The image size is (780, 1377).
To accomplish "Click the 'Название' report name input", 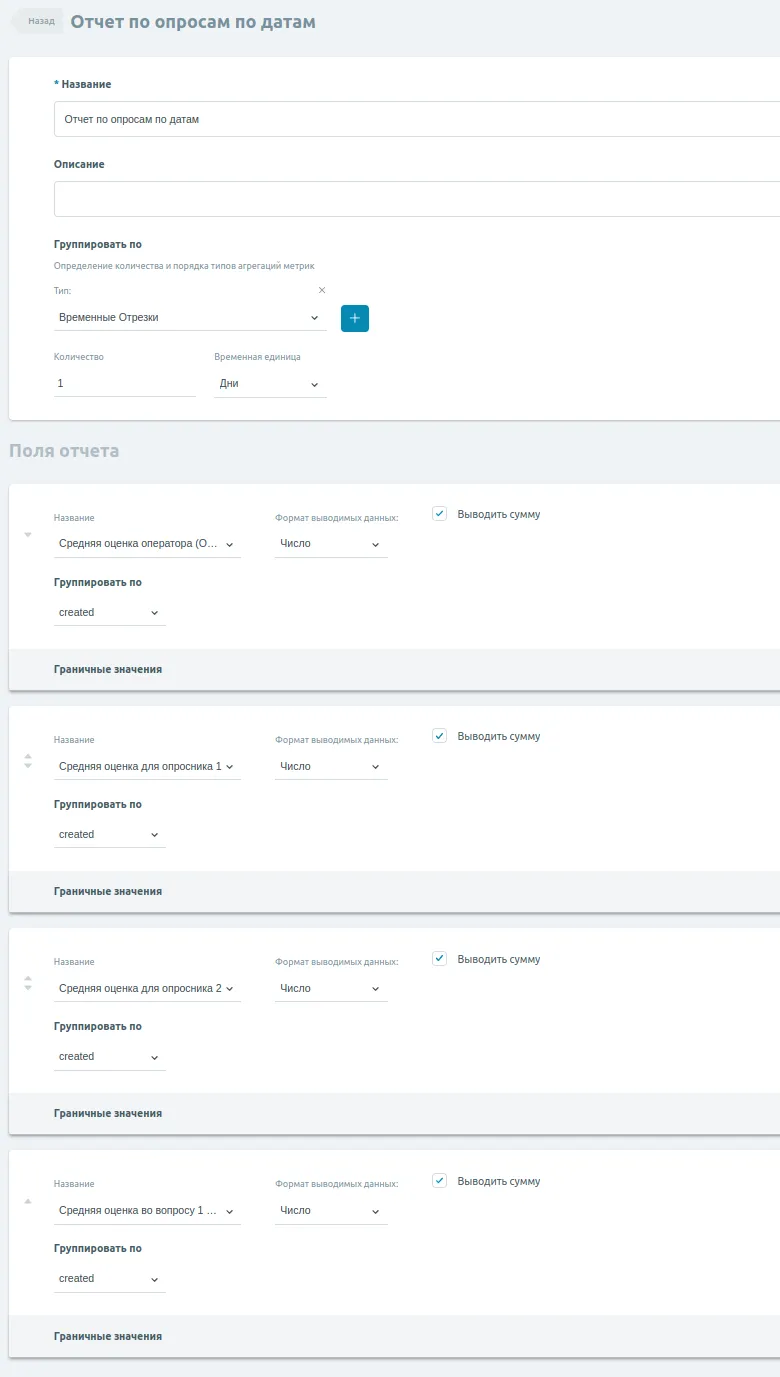I will [x=417, y=119].
